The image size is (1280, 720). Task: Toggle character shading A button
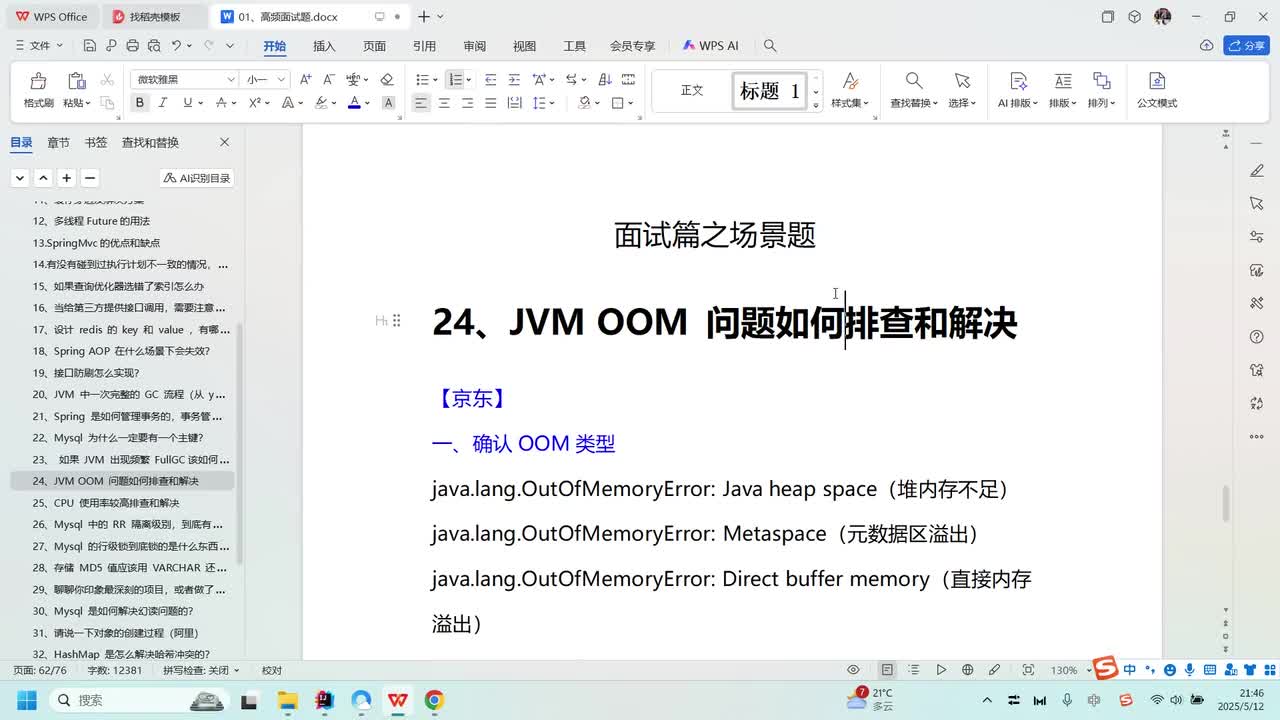coord(389,103)
